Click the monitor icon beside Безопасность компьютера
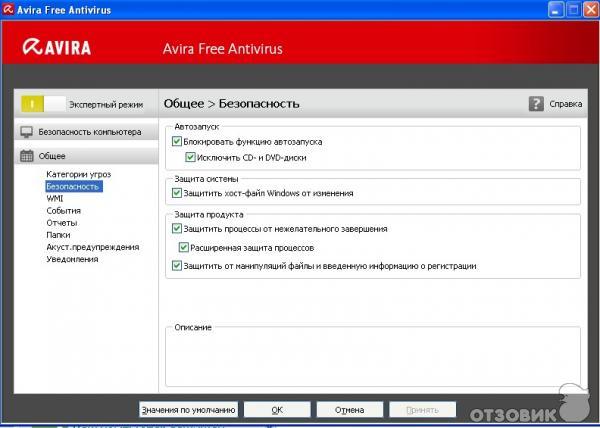The image size is (600, 428). pyautogui.click(x=27, y=132)
